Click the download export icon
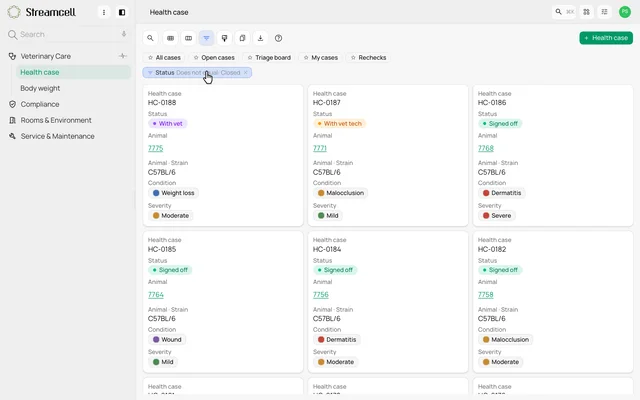Image resolution: width=640 pixels, height=400 pixels. pyautogui.click(x=260, y=38)
